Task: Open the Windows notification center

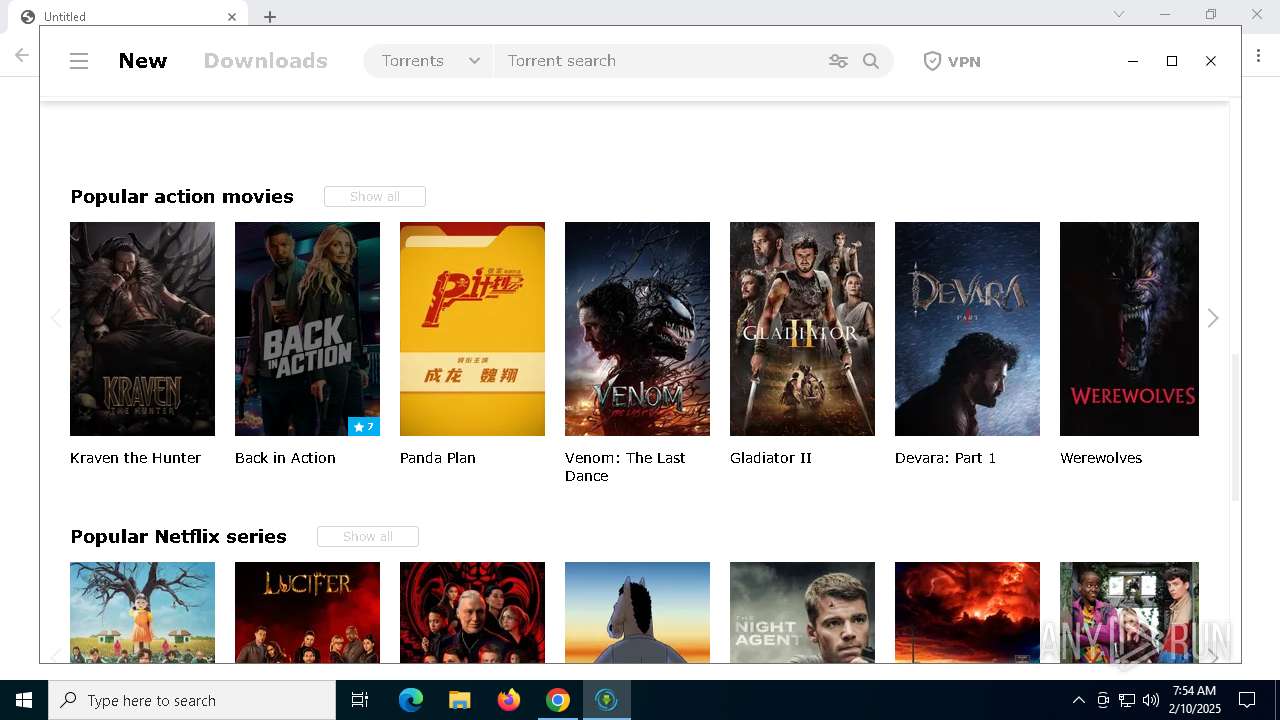Action: click(x=1247, y=700)
